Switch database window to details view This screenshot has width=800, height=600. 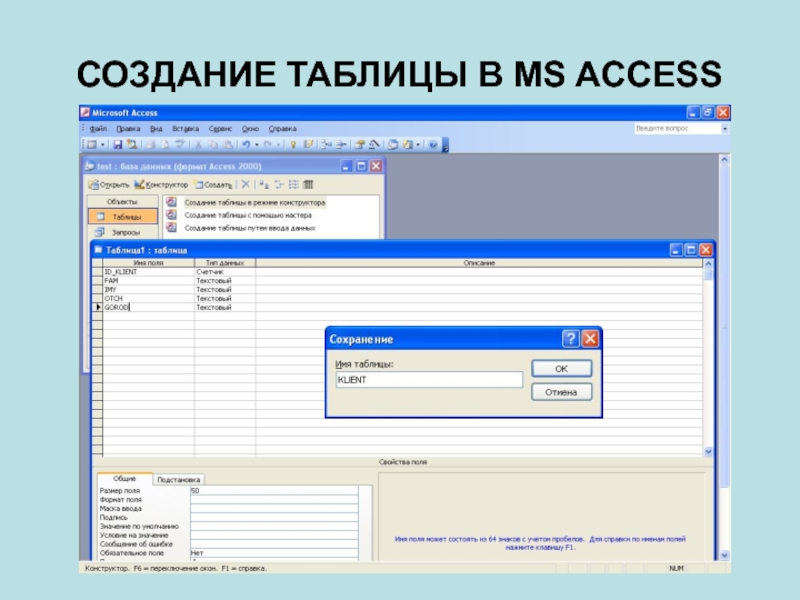[308, 185]
